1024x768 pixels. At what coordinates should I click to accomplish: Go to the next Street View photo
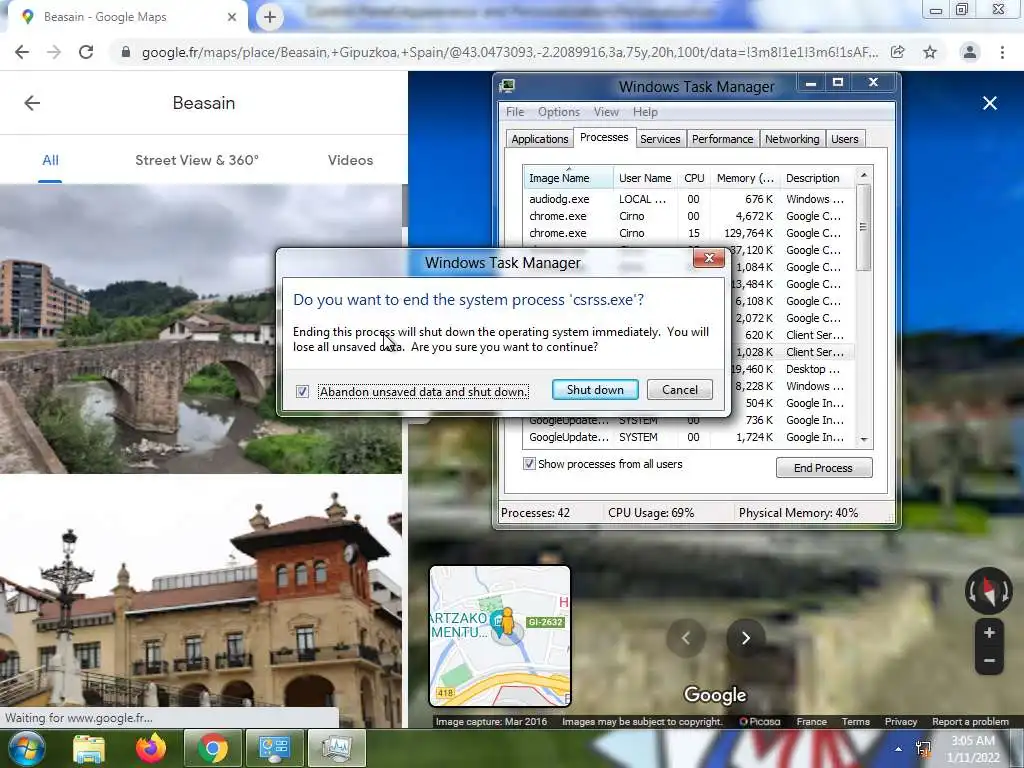tap(745, 638)
